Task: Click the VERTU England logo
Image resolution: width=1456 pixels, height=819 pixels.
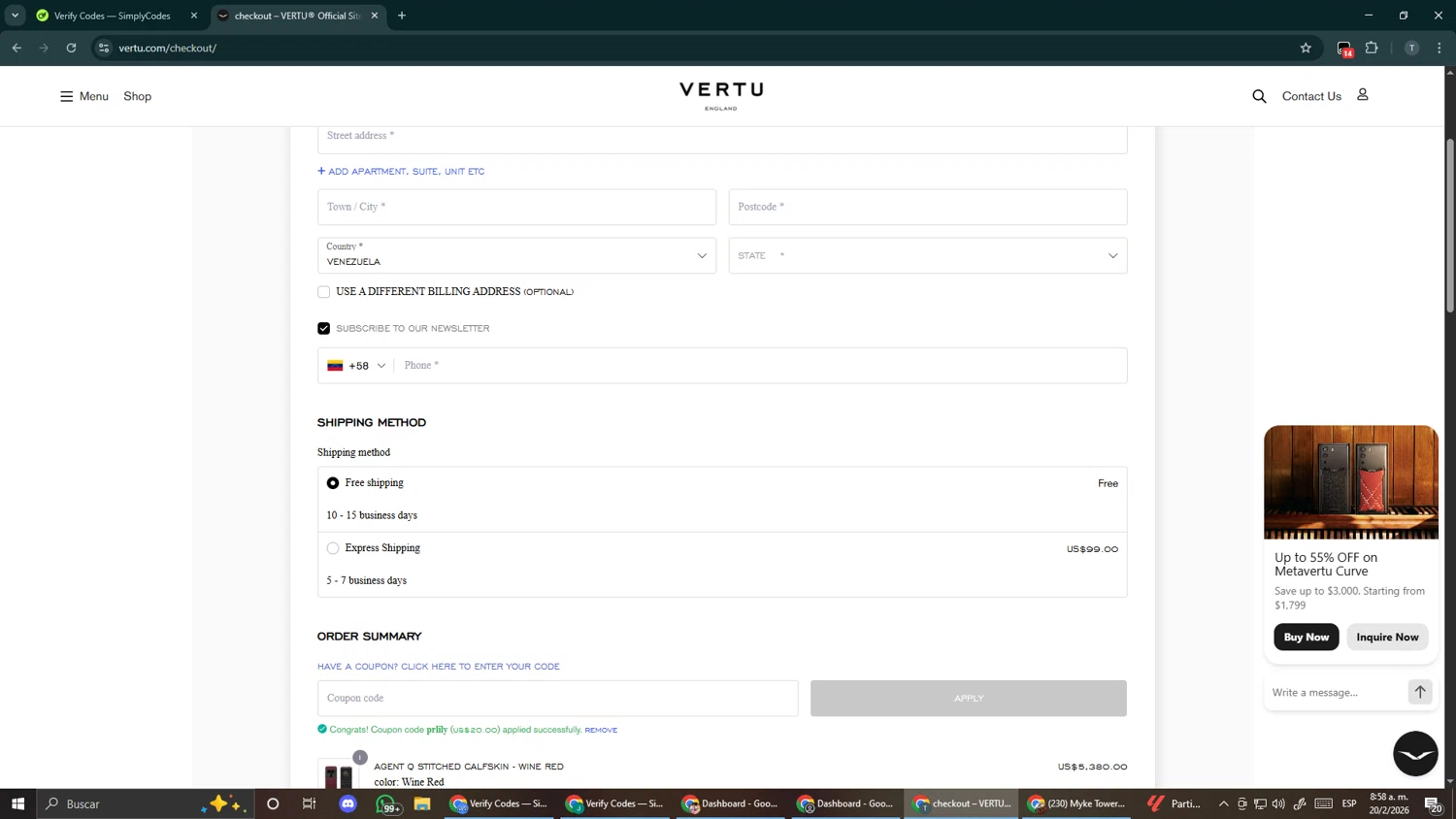Action: 721,95
